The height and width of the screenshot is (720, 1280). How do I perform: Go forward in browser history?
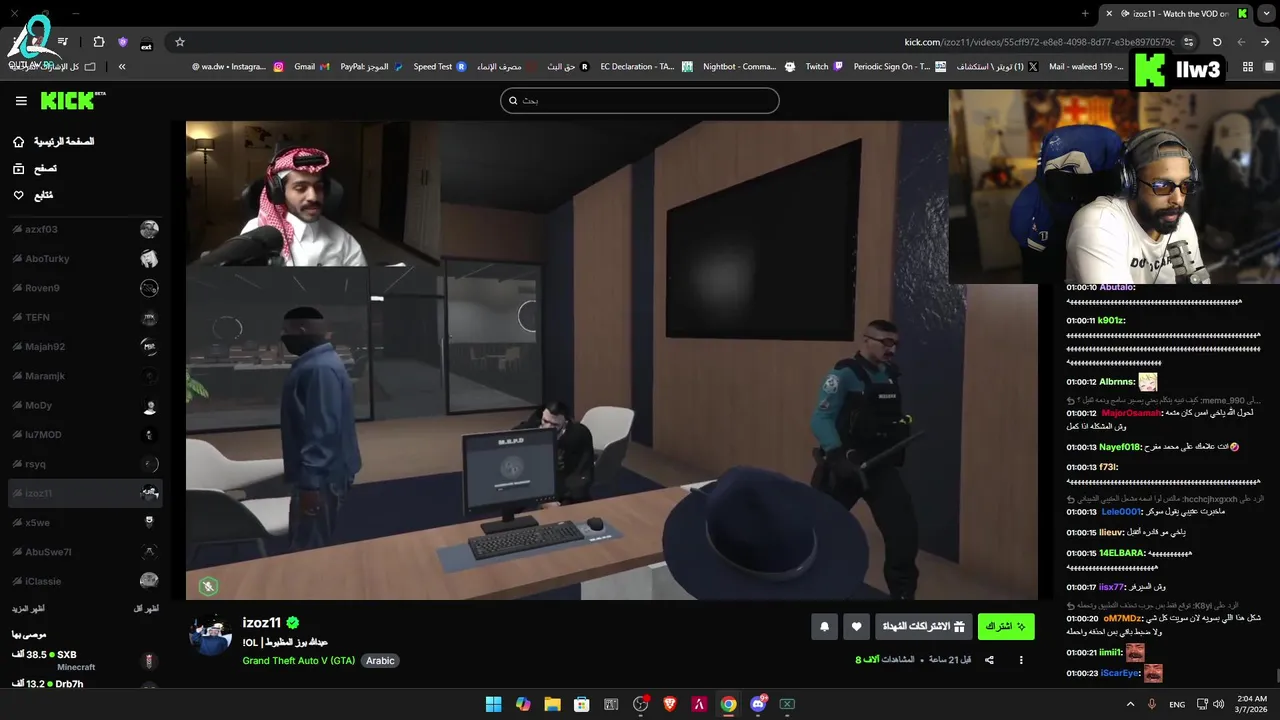(1241, 42)
